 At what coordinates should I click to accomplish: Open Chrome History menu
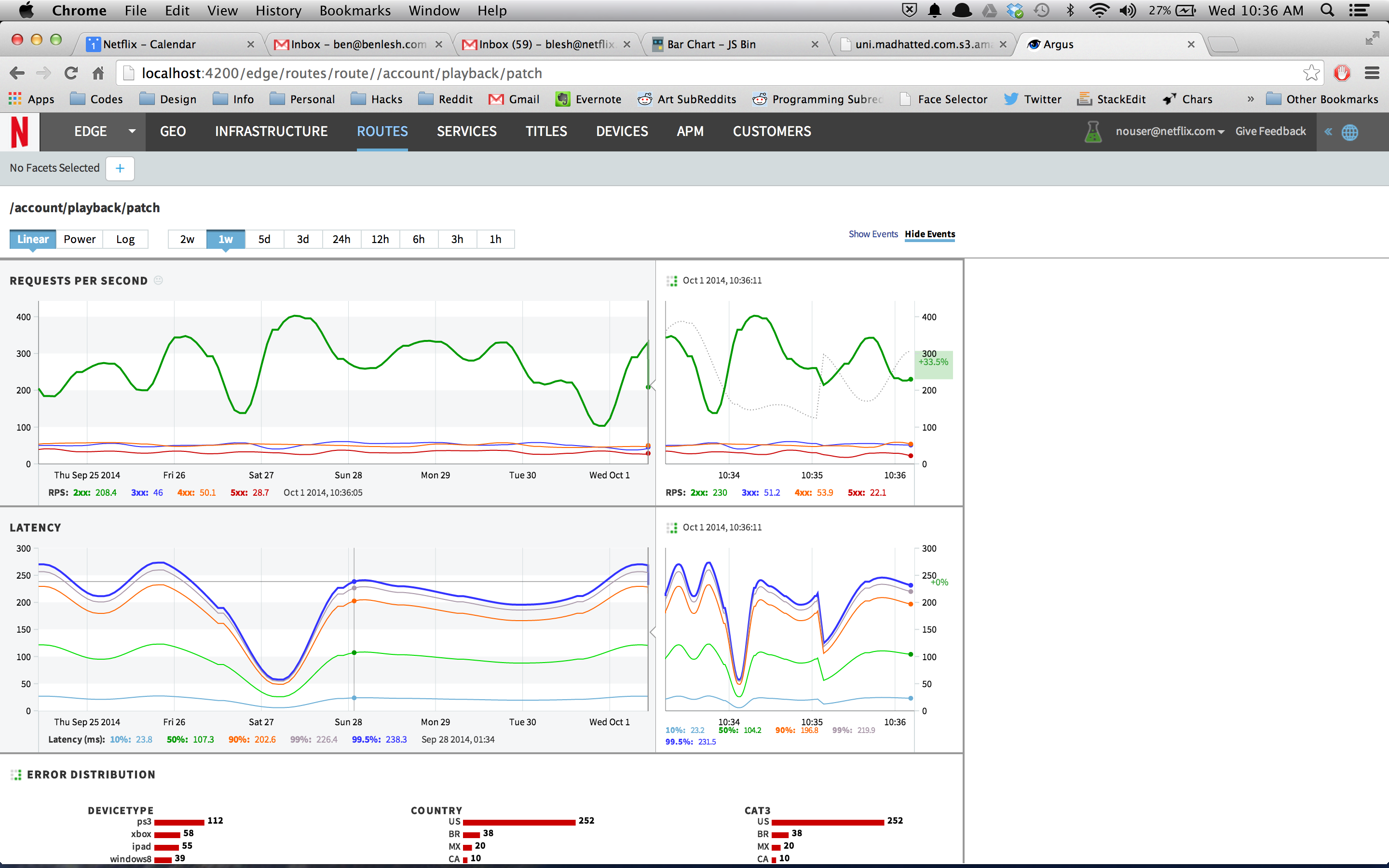278,10
